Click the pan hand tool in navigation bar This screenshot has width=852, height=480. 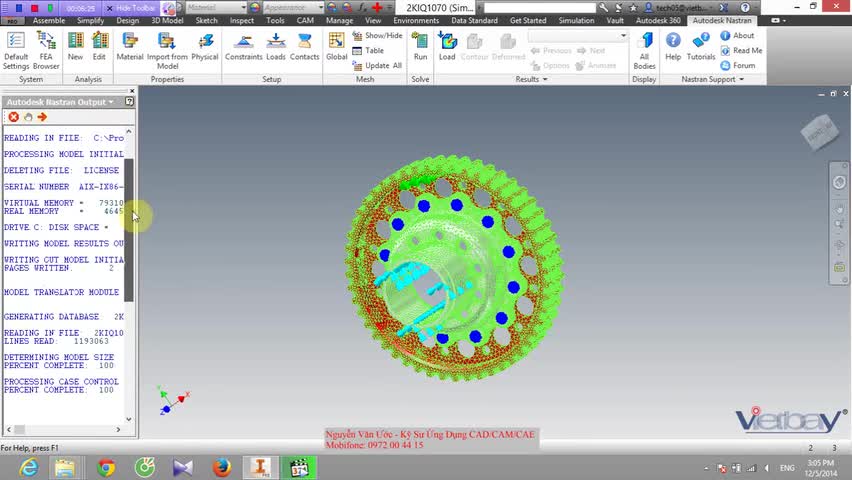[839, 209]
